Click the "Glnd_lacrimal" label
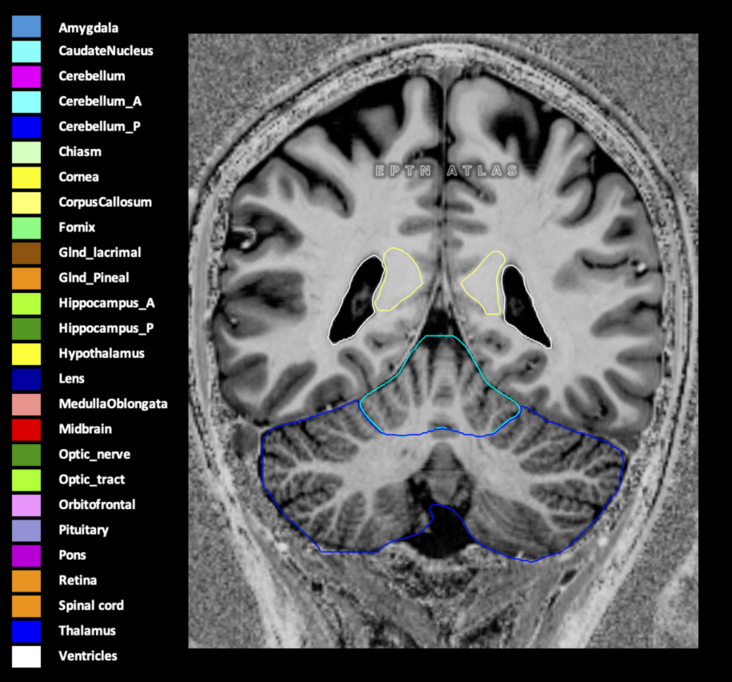This screenshot has height=682, width=732. pyautogui.click(x=100, y=253)
